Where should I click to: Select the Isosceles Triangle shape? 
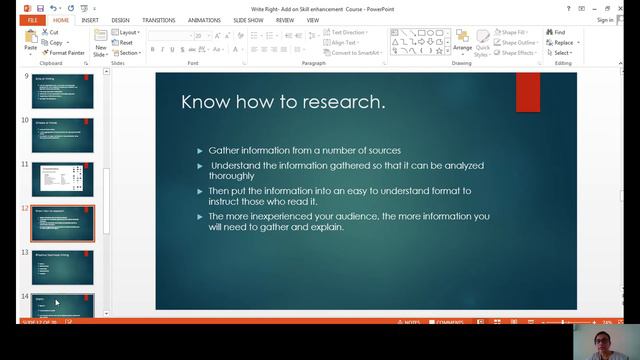click(395, 42)
